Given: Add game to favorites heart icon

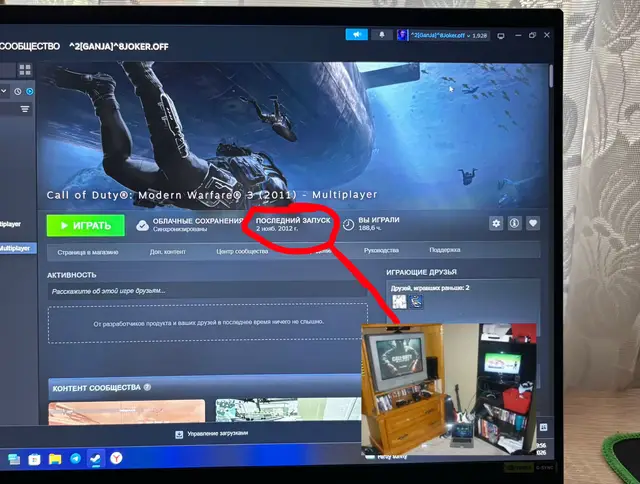Looking at the screenshot, I should tap(533, 223).
